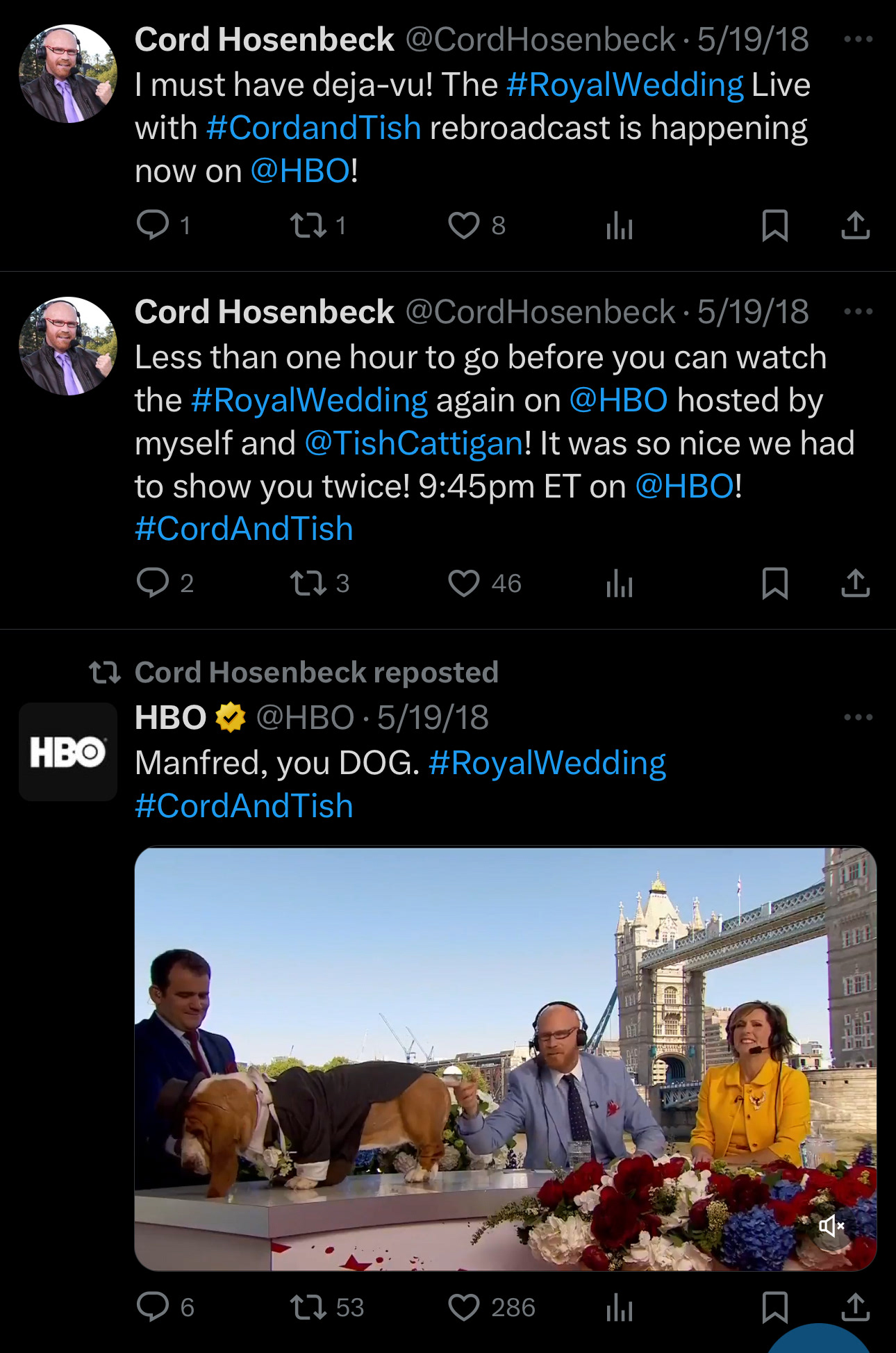896x1353 pixels.
Task: View analytics for the first tweet
Action: pos(619,226)
